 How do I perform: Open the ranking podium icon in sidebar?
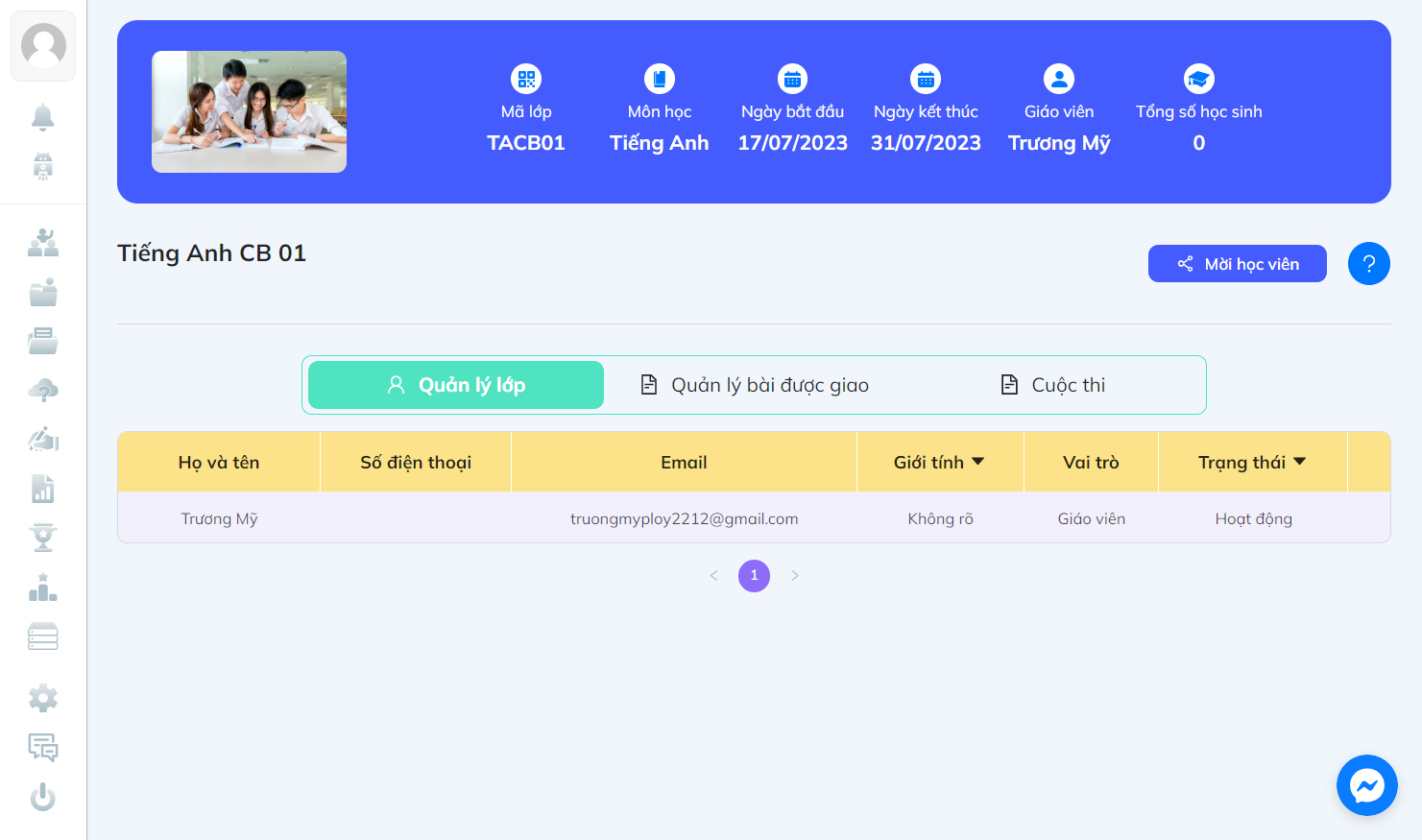coord(43,587)
